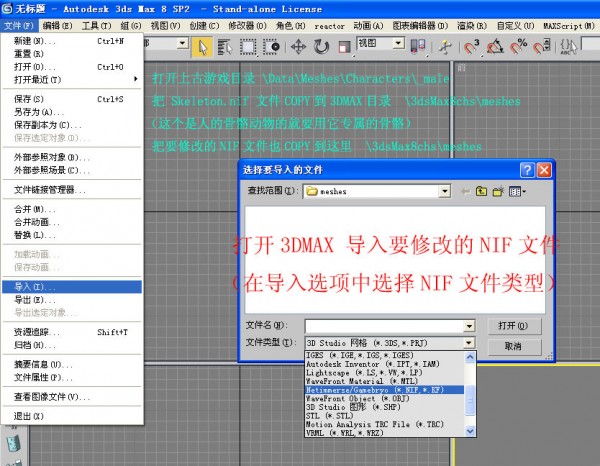
Task: Open the MAXScript(M) menu
Action: point(569,26)
